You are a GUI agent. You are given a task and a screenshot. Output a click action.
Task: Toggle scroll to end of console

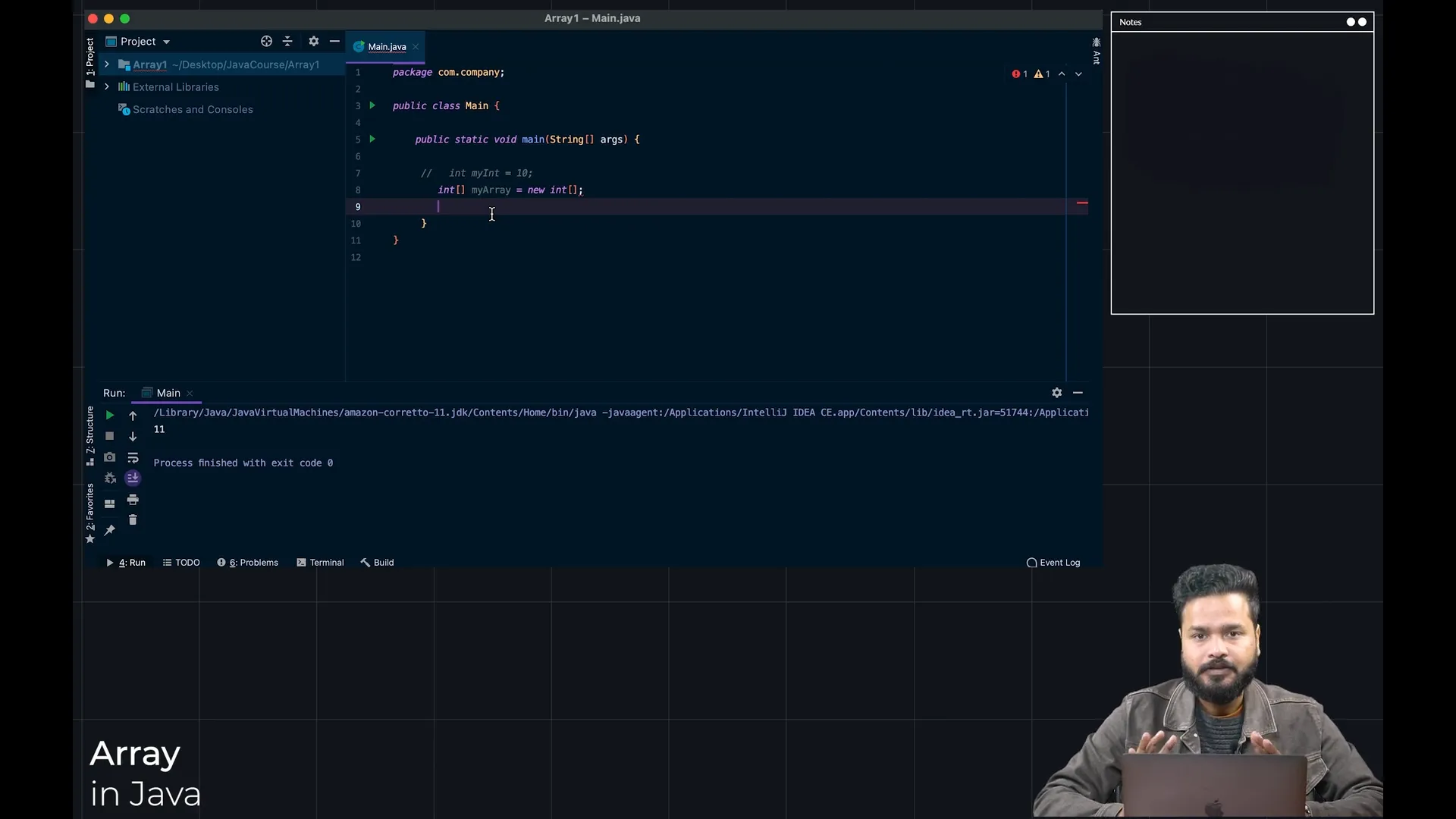(133, 478)
